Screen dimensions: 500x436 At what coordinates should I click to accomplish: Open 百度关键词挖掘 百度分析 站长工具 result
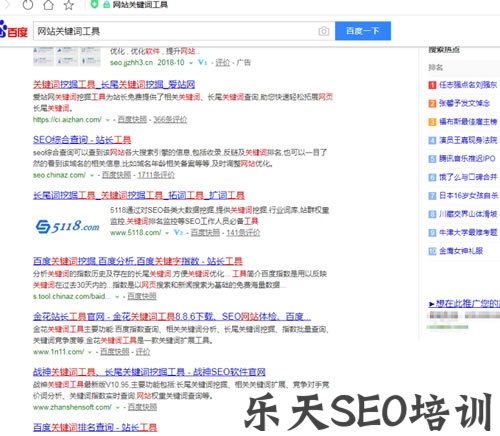[138, 261]
